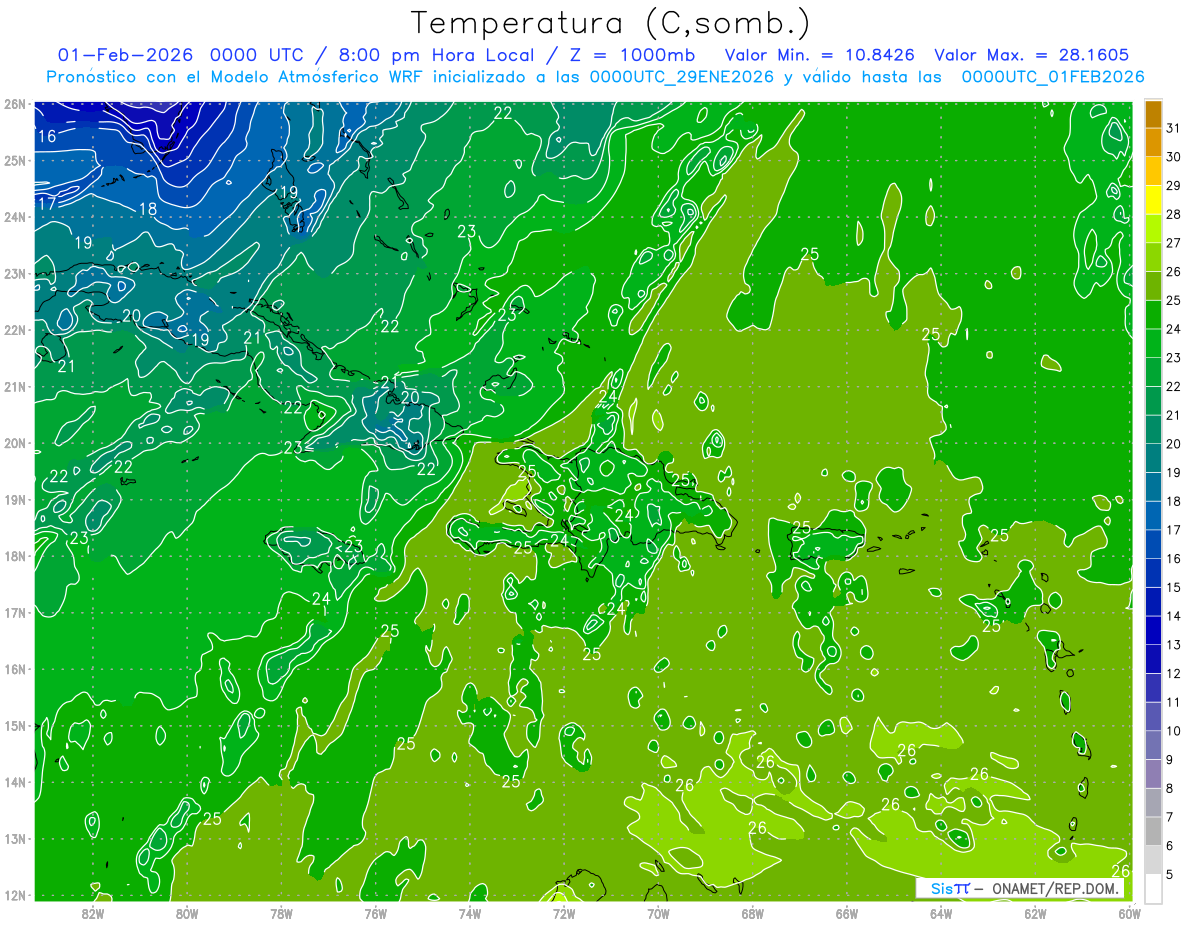Click the 0000UTC_29ENE2026 initialization time text
This screenshot has width=1200, height=927.
point(682,76)
